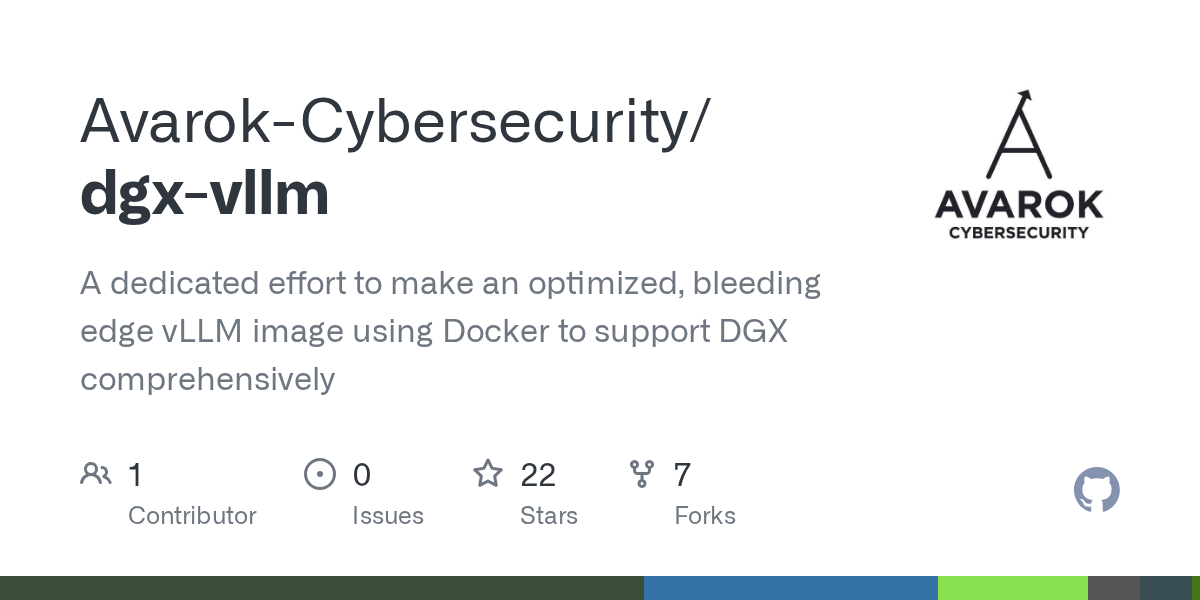1200x600 pixels.
Task: Select the Issues label
Action: 388,516
